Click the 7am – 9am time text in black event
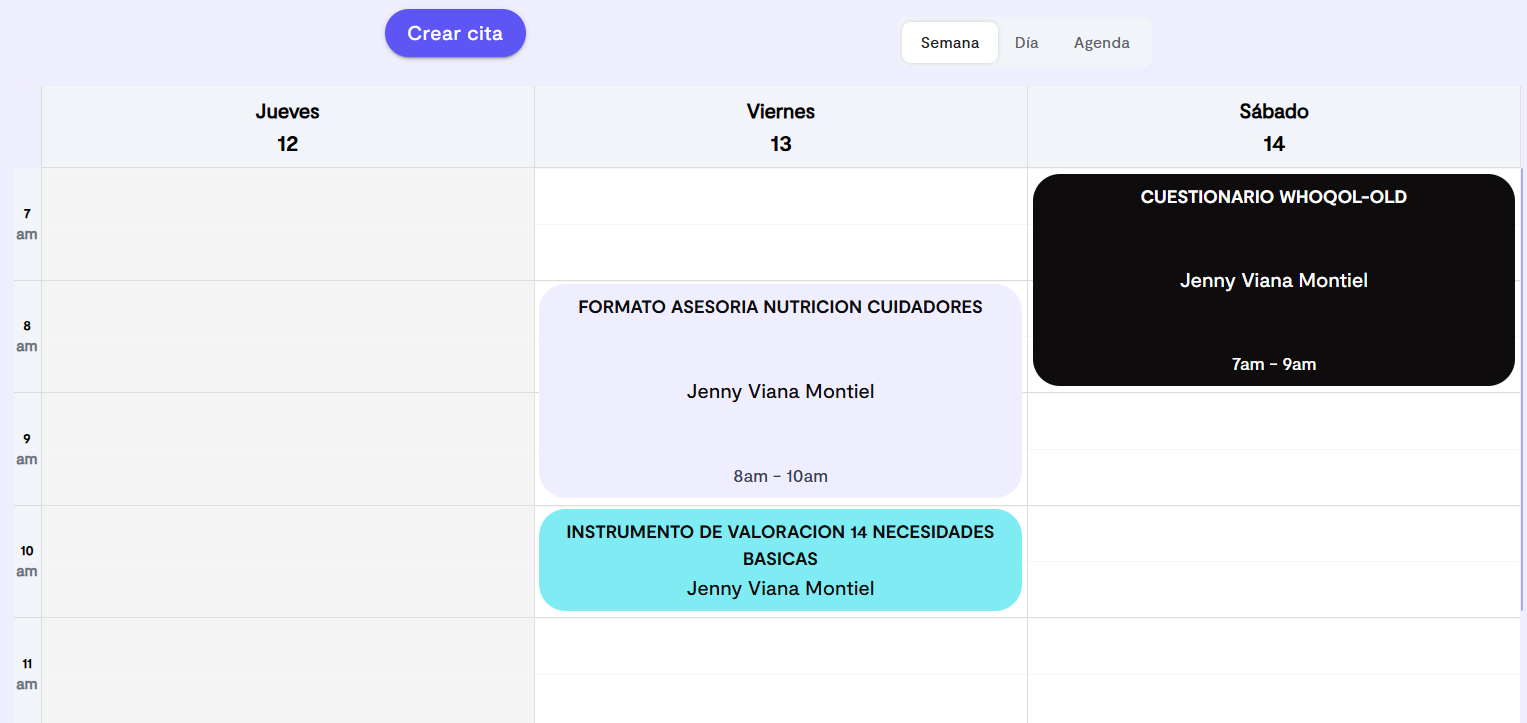 pos(1273,363)
